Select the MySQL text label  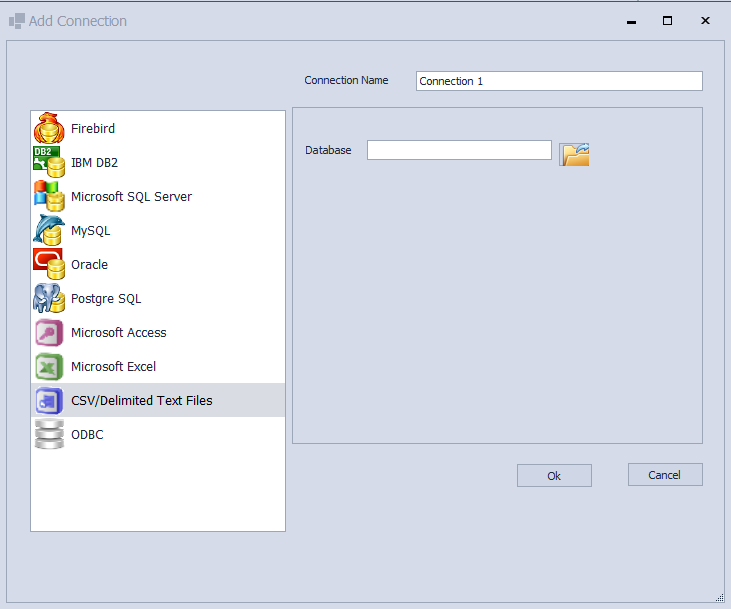[x=90, y=230]
